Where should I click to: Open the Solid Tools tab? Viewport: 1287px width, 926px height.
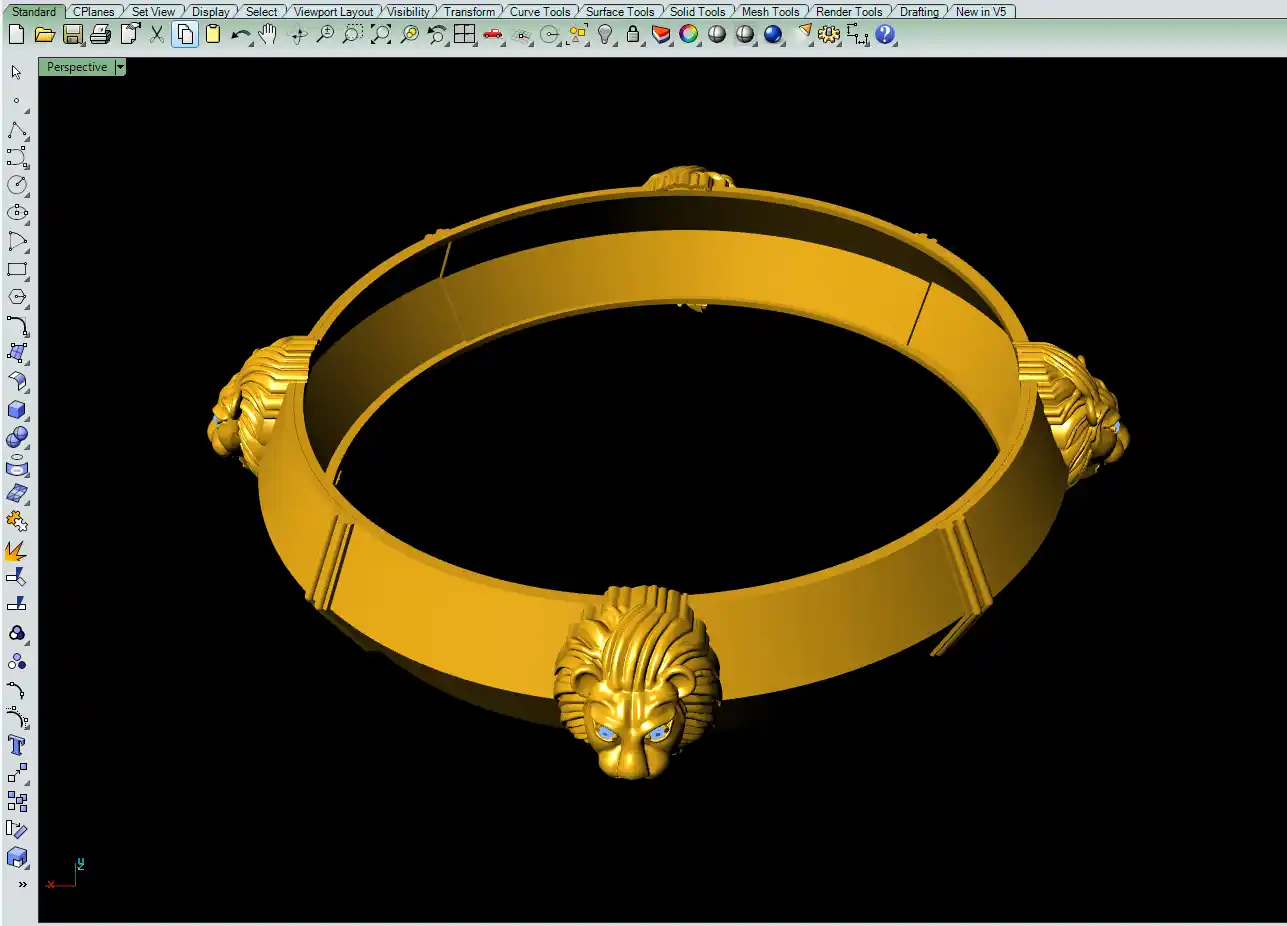(x=698, y=11)
